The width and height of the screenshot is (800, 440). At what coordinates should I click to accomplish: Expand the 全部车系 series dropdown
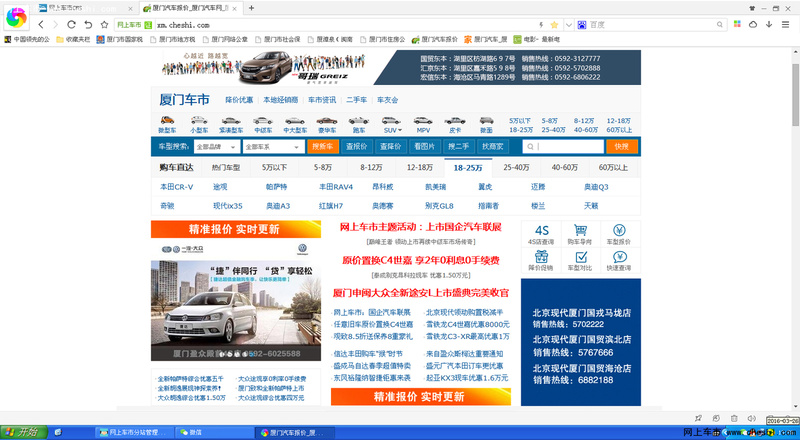click(x=273, y=146)
